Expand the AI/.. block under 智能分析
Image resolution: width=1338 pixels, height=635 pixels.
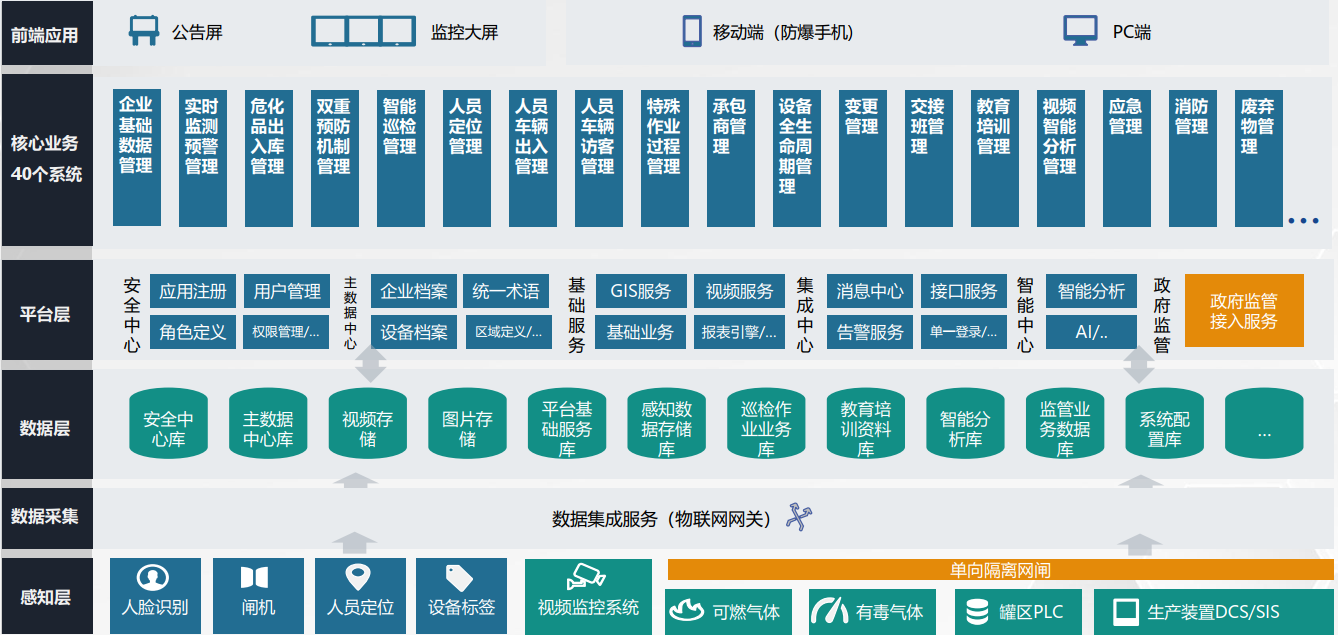[1091, 332]
